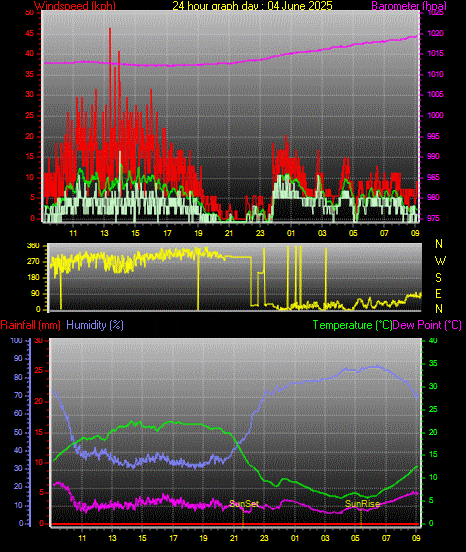This screenshot has width=466, height=552.
Task: Click the N compass label at top
Action: pos(439,244)
